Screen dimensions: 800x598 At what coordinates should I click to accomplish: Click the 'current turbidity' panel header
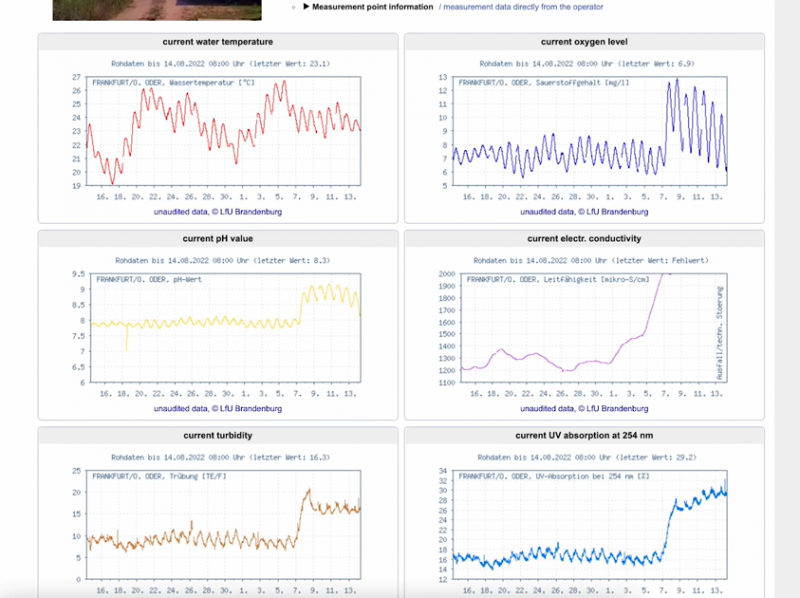(218, 436)
